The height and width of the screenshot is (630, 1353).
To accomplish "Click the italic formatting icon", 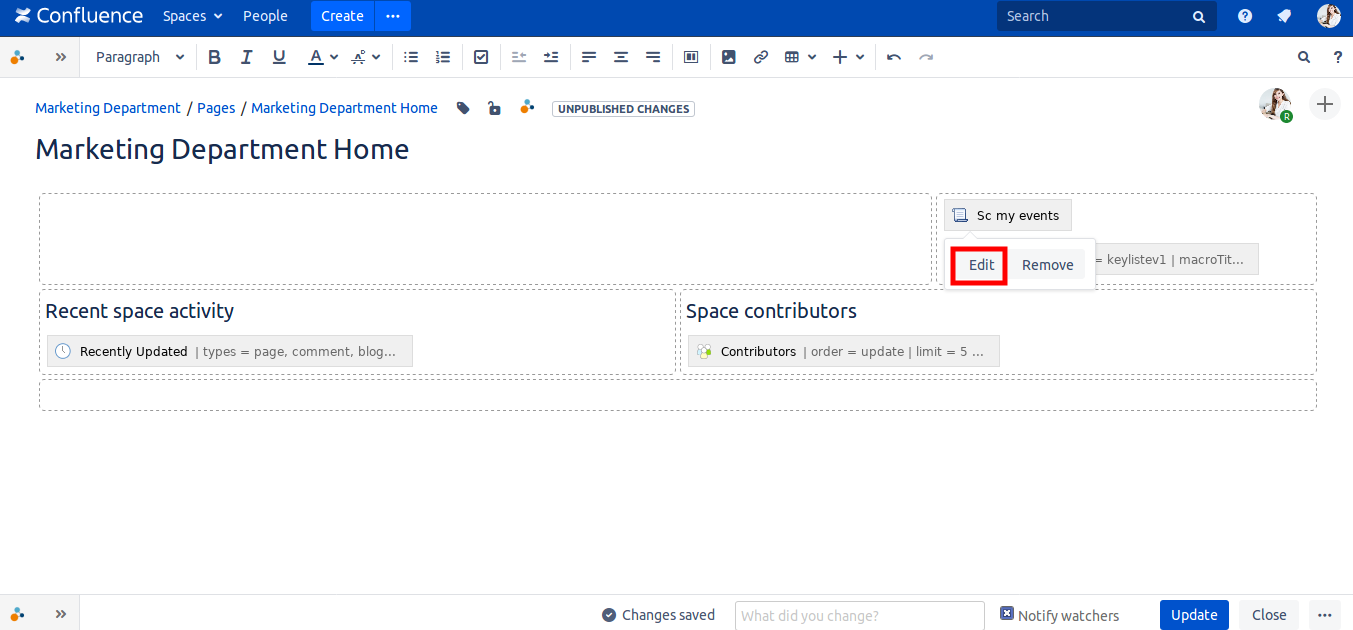I will pyautogui.click(x=246, y=57).
